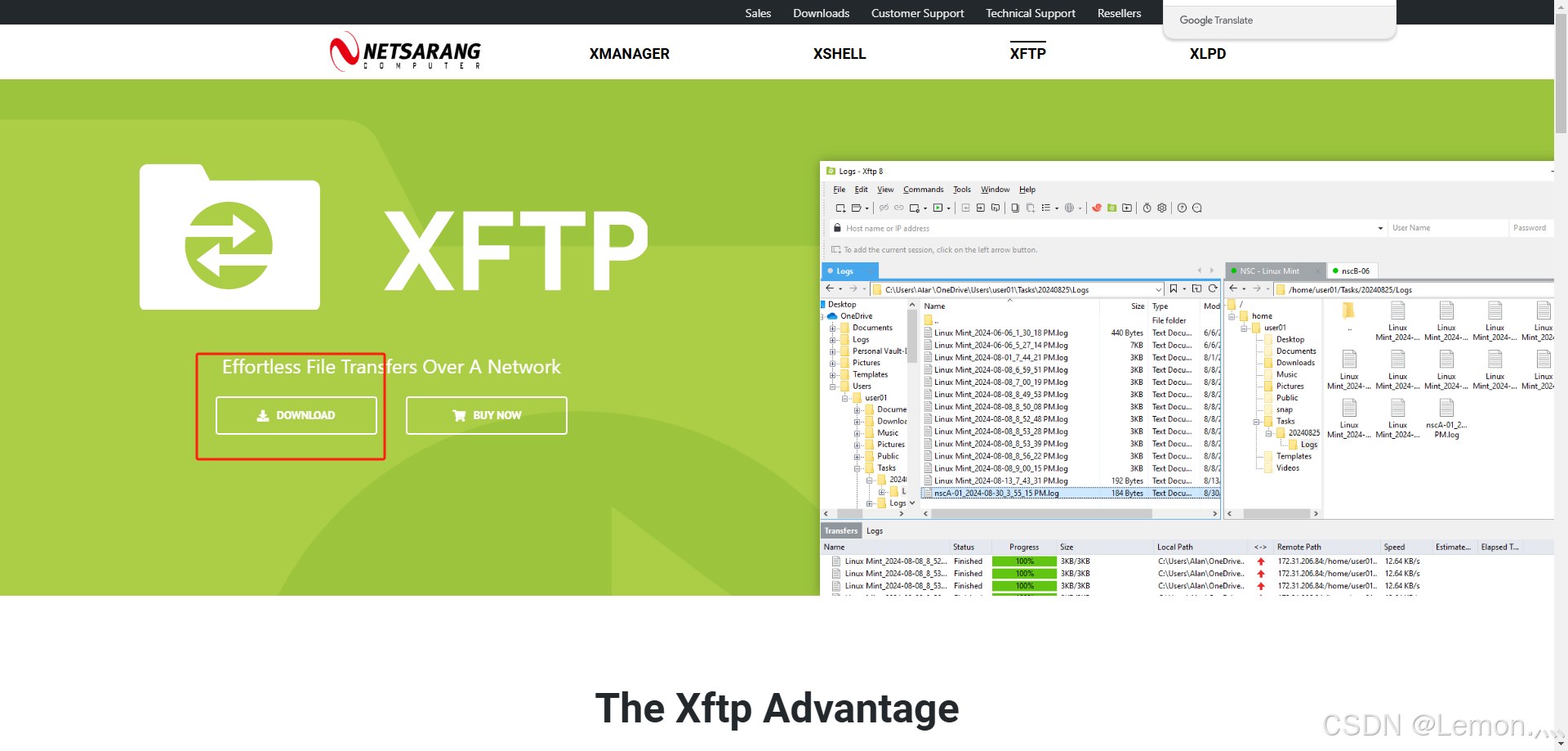Viewport: 1568px width, 751px height.
Task: Go to Technical Support in top bar
Action: click(x=1031, y=13)
